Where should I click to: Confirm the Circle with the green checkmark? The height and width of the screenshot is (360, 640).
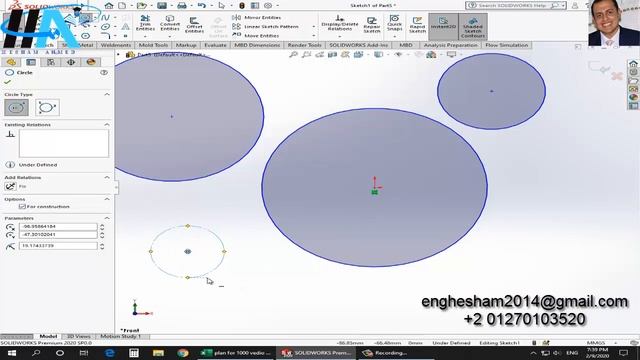[x=7, y=82]
